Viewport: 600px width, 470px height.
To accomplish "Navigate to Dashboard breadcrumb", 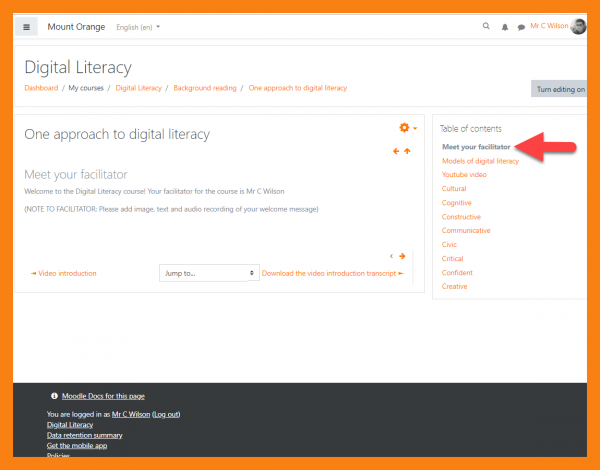I will click(41, 88).
